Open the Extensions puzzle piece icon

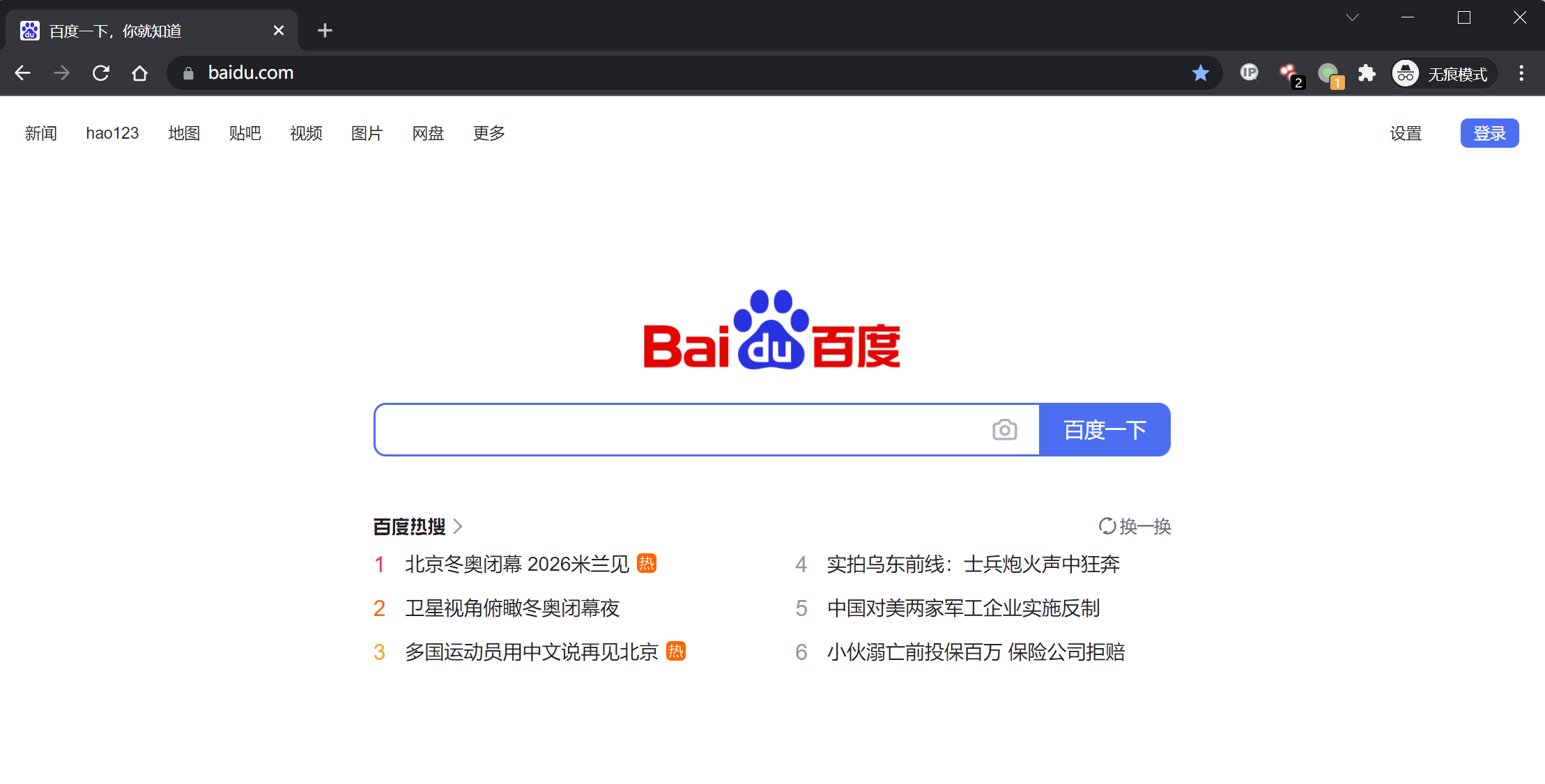(1367, 73)
